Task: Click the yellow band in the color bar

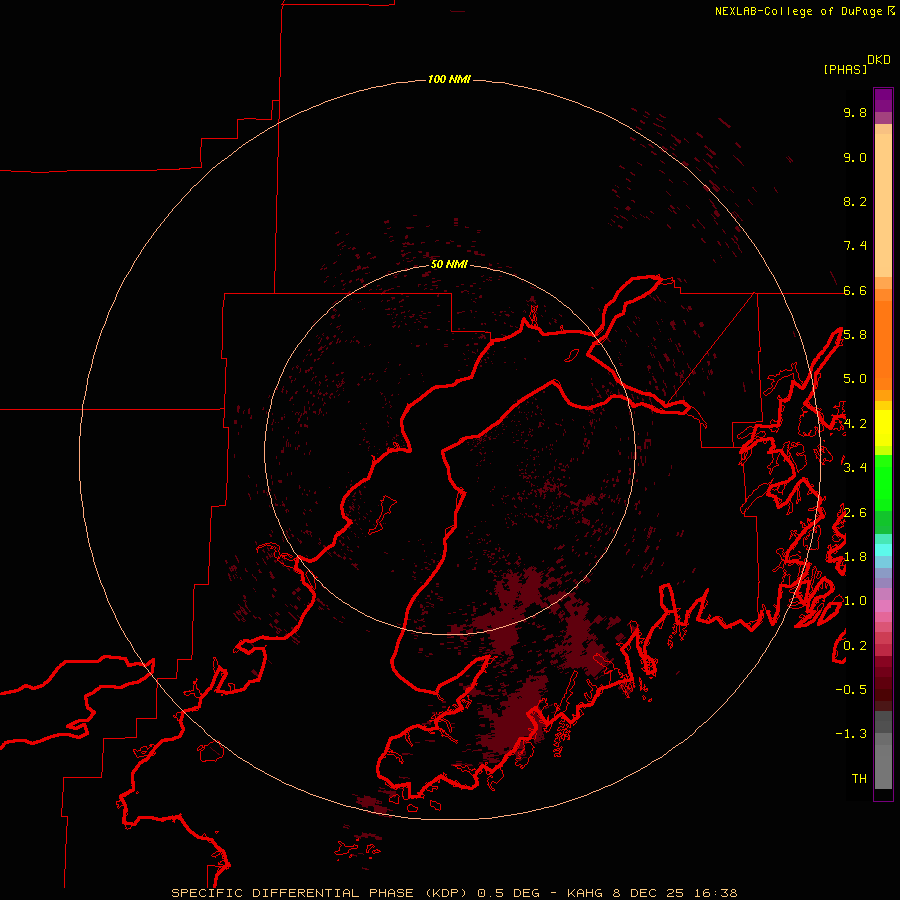Action: point(883,427)
